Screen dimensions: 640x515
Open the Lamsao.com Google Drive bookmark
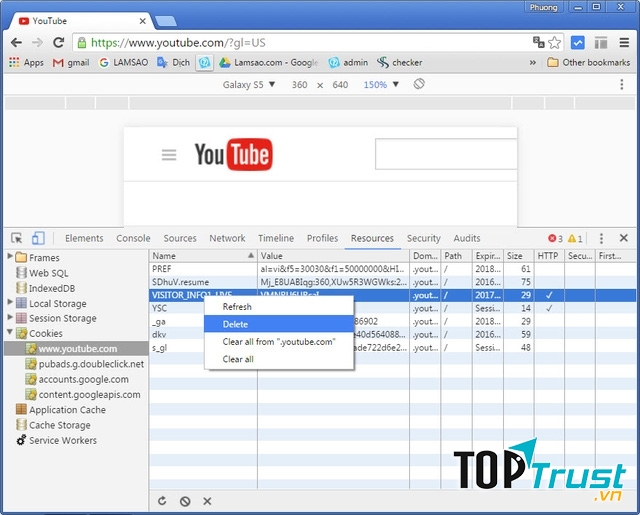point(269,62)
